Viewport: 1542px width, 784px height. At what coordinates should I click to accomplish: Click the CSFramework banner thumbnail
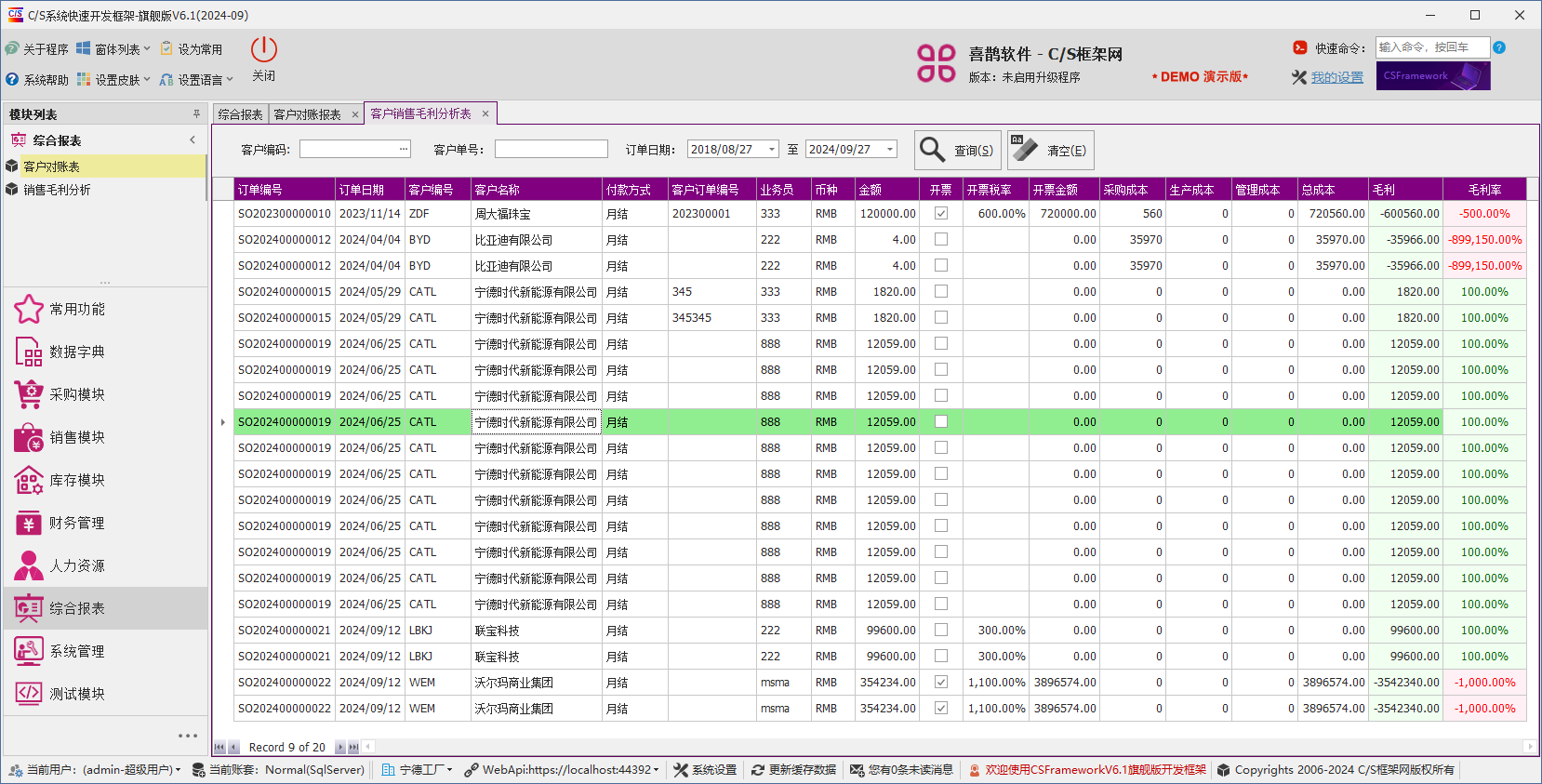point(1433,76)
